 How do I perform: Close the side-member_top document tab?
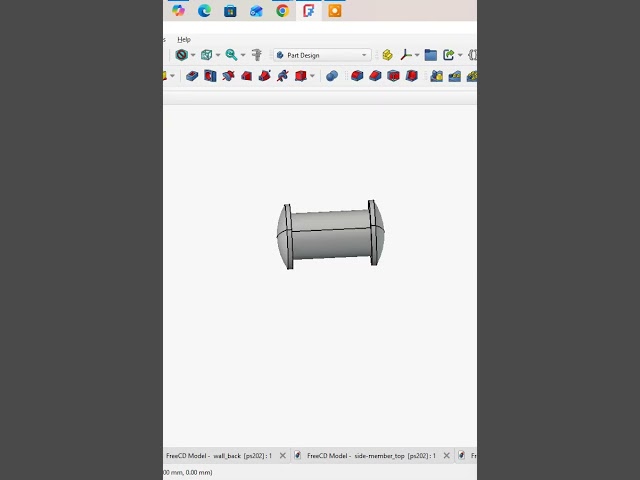[x=447, y=456]
